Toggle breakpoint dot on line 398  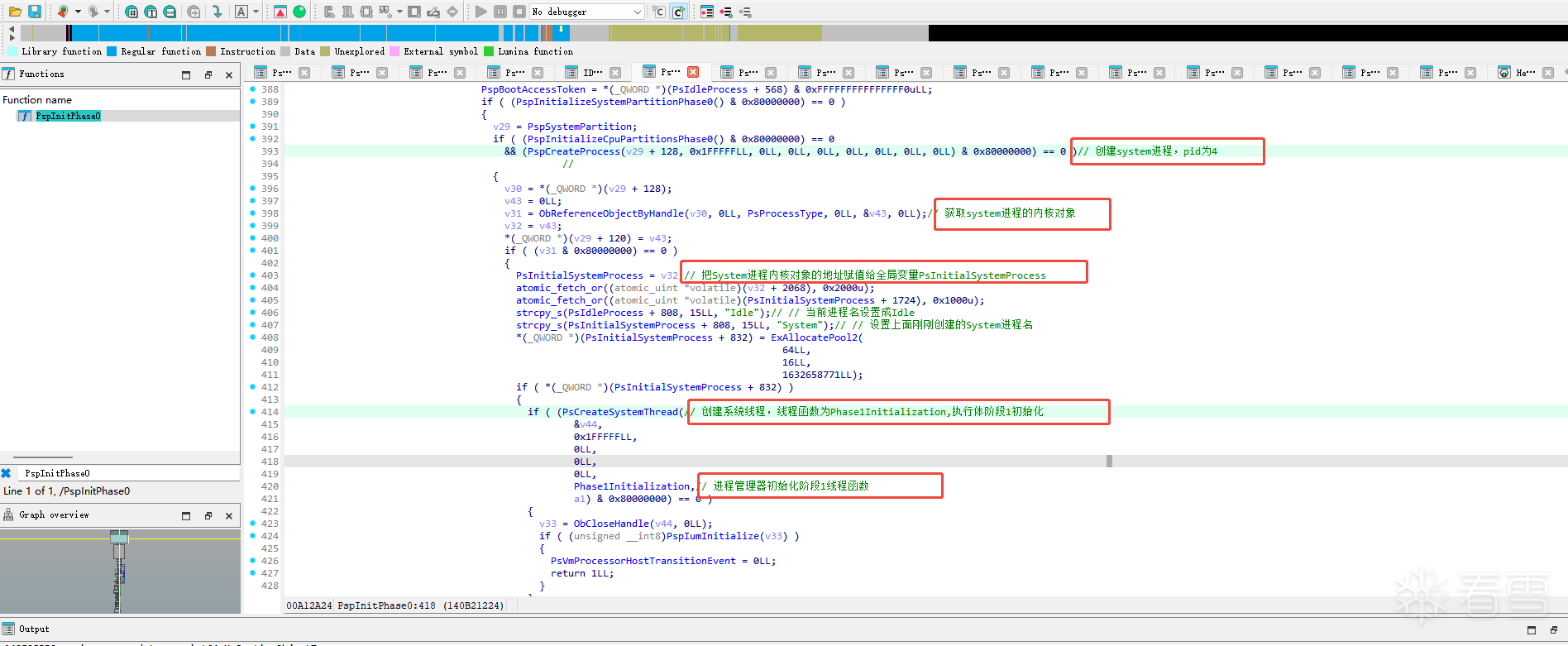coord(252,213)
